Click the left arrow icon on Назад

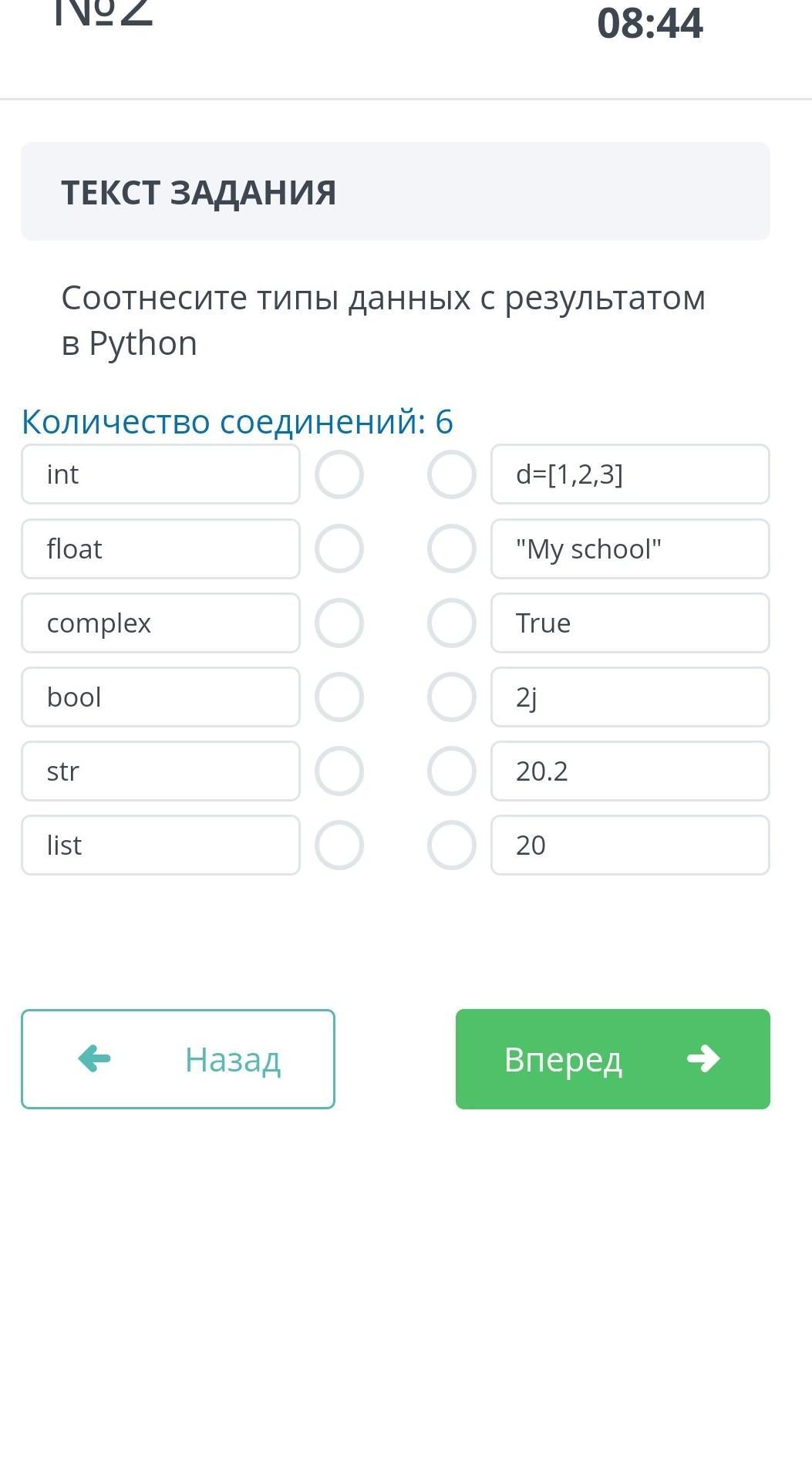(95, 1058)
